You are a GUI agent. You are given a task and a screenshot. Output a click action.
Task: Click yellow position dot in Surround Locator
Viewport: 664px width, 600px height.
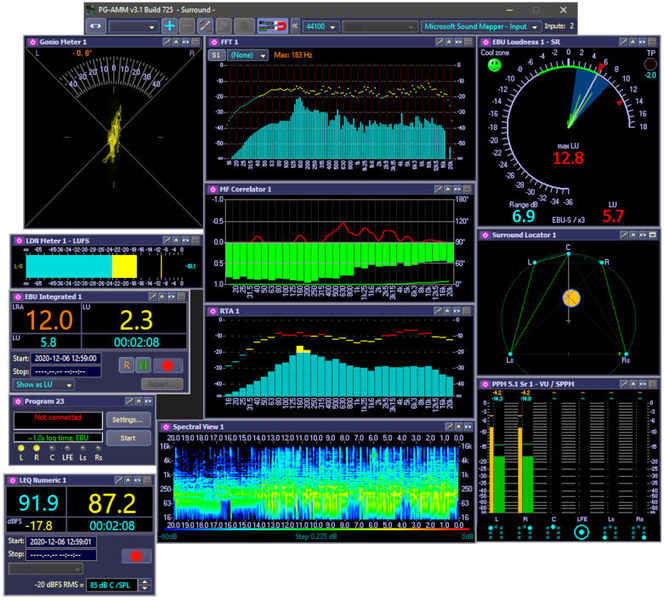pyautogui.click(x=571, y=298)
